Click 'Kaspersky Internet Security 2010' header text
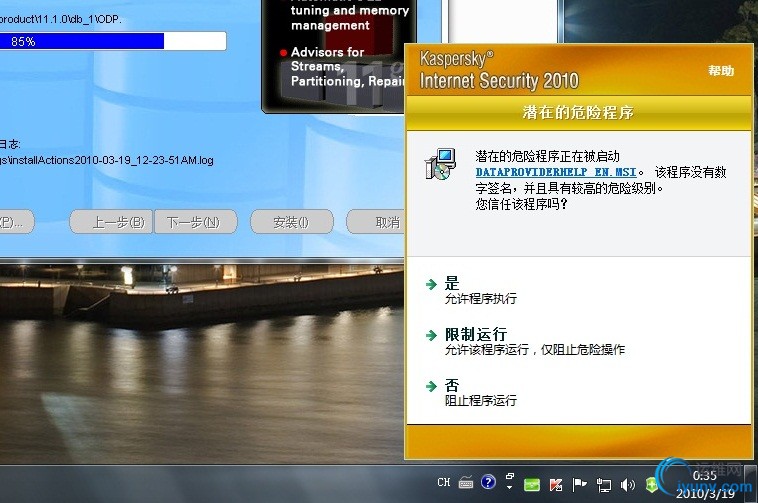 tap(499, 71)
